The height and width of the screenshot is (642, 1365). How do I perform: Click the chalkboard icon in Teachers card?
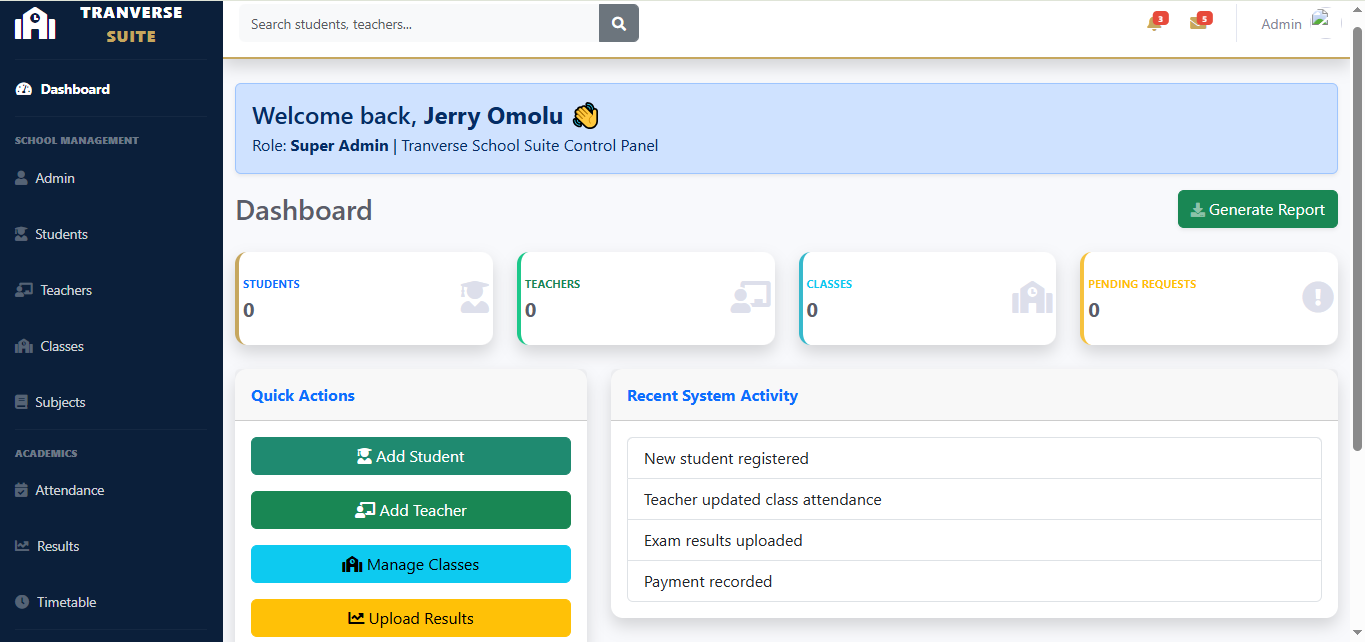coord(750,298)
